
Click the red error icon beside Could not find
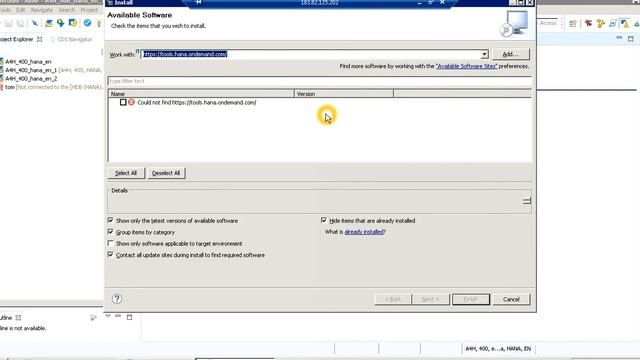tap(131, 102)
